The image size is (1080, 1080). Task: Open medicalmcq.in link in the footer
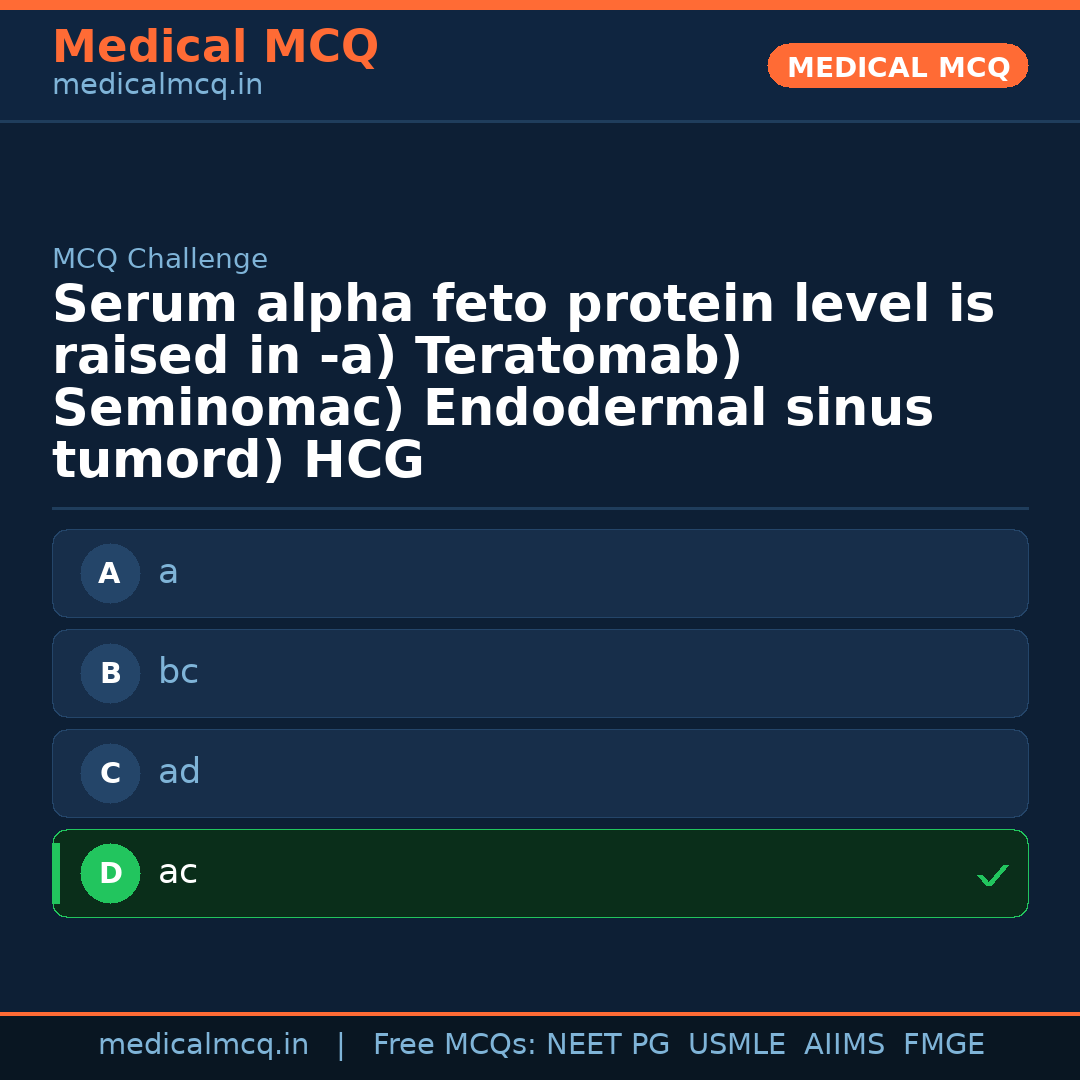click(203, 1045)
